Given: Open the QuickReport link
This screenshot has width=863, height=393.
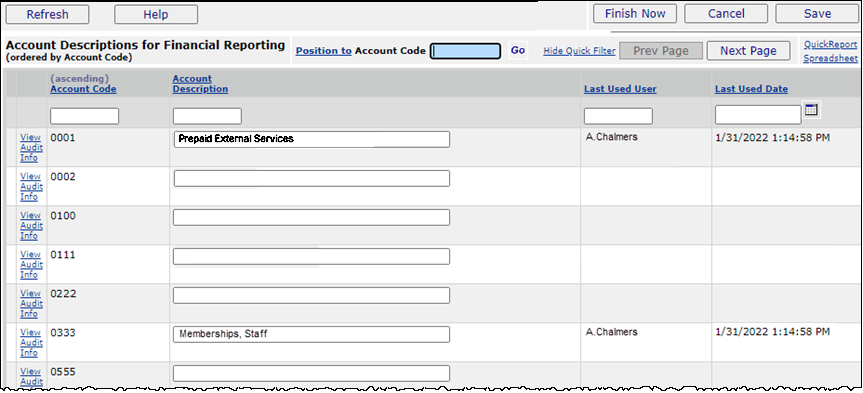Looking at the screenshot, I should pyautogui.click(x=831, y=45).
